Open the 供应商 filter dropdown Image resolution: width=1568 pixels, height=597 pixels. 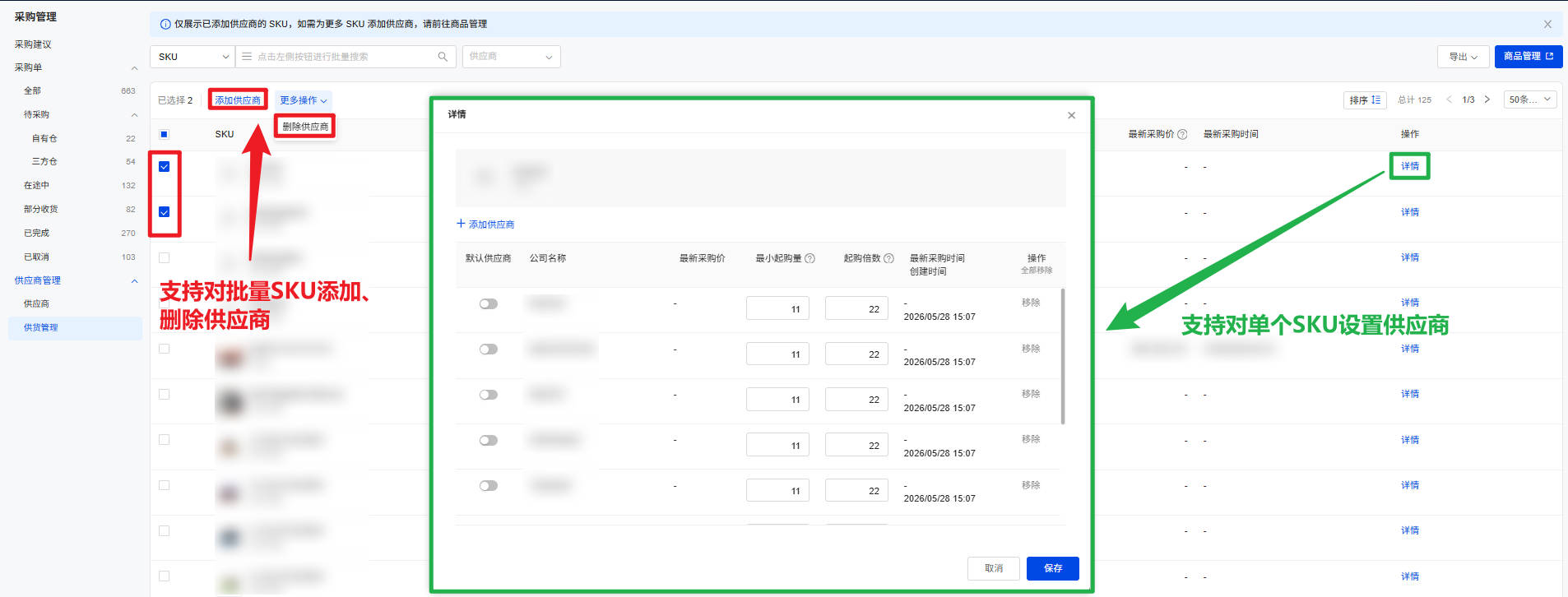point(512,57)
